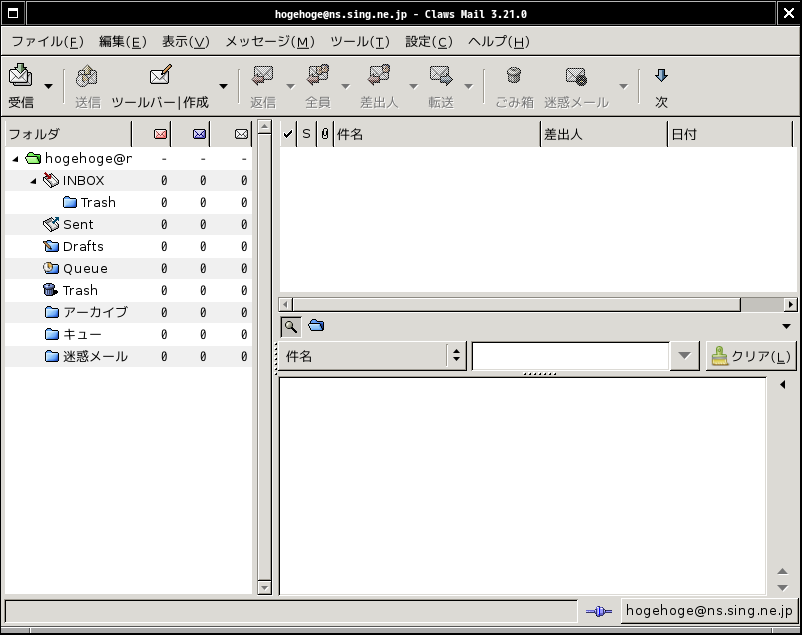Sort by the 日付 column header
The image size is (802, 635).
pyautogui.click(x=730, y=134)
